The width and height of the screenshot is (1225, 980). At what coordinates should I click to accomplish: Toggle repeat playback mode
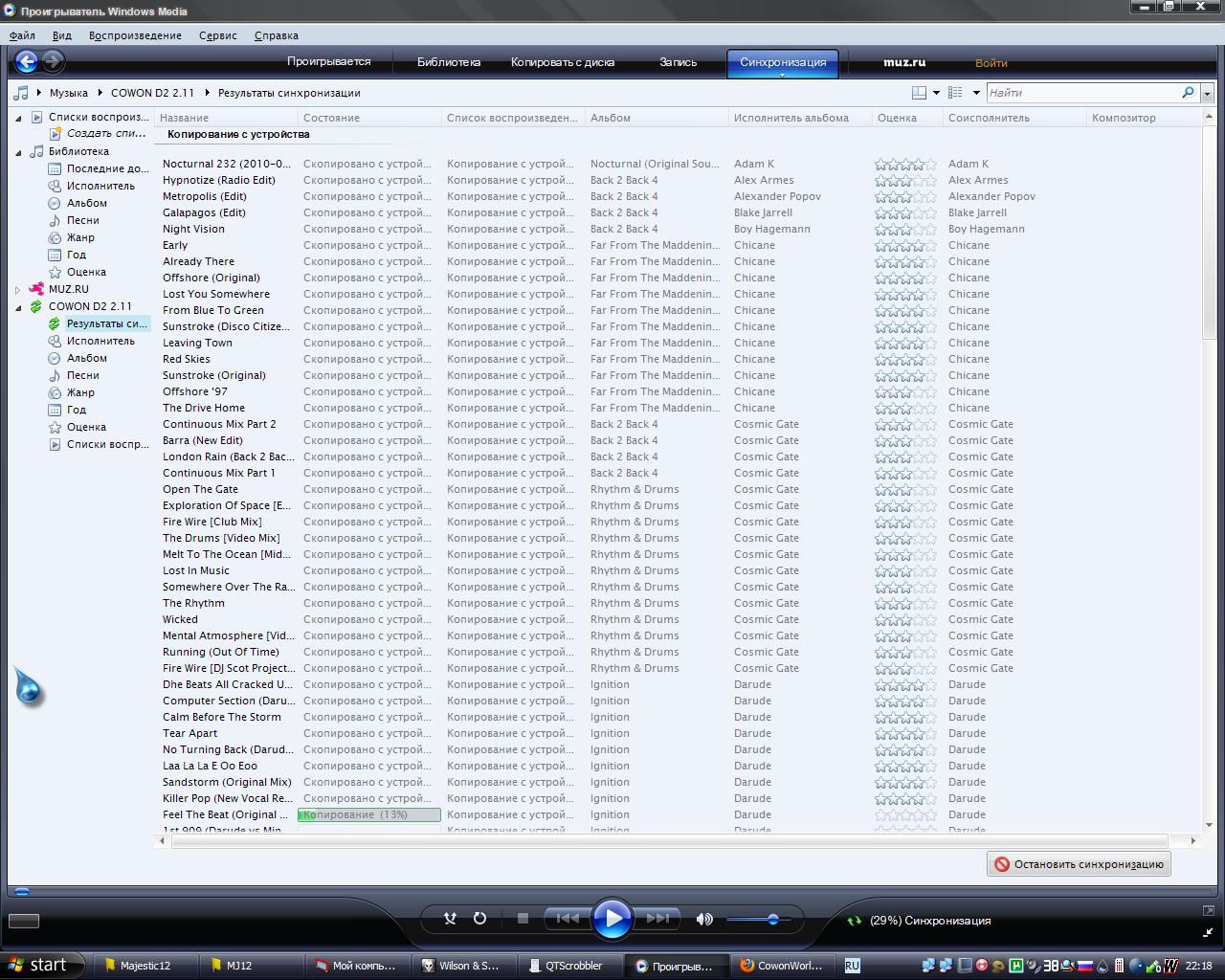[x=479, y=919]
